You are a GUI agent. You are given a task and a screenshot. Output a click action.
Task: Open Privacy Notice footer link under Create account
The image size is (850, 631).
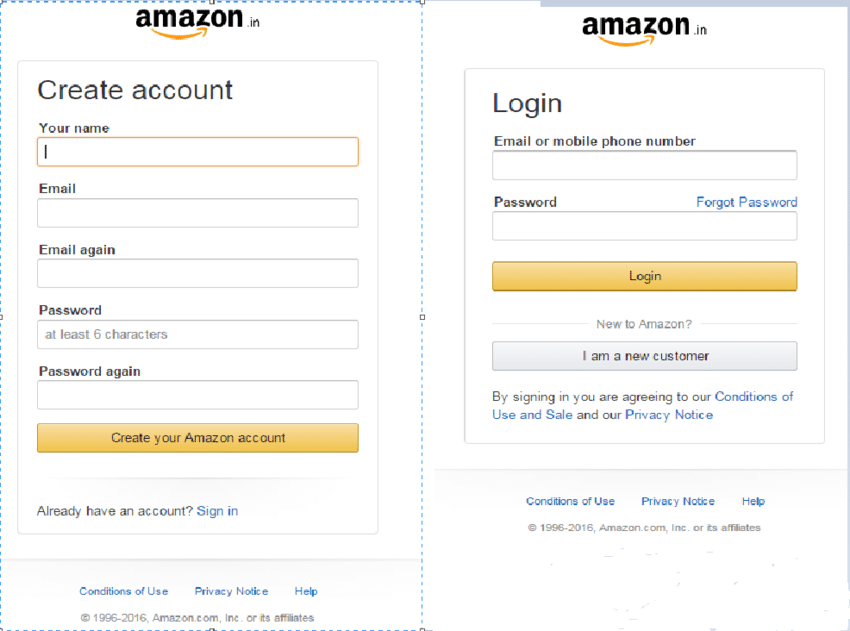231,591
